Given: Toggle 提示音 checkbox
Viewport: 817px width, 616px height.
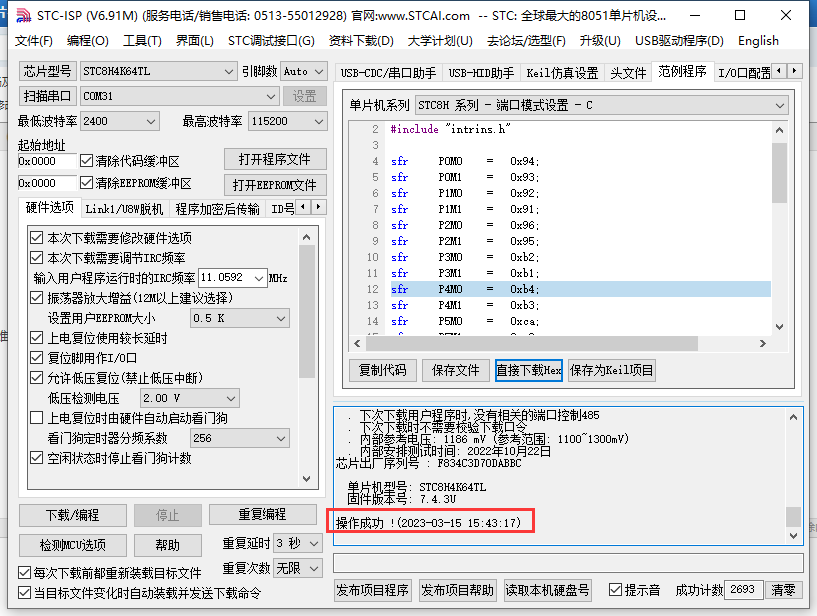Looking at the screenshot, I should [x=615, y=590].
